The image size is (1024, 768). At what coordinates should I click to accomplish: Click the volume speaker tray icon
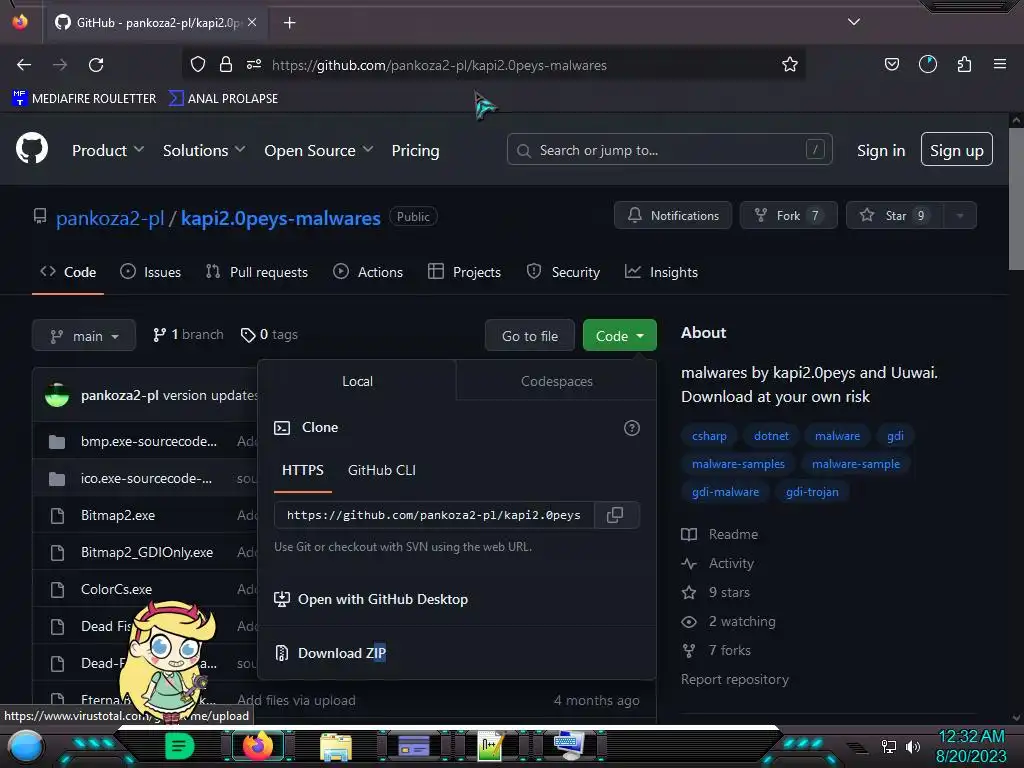coord(912,746)
